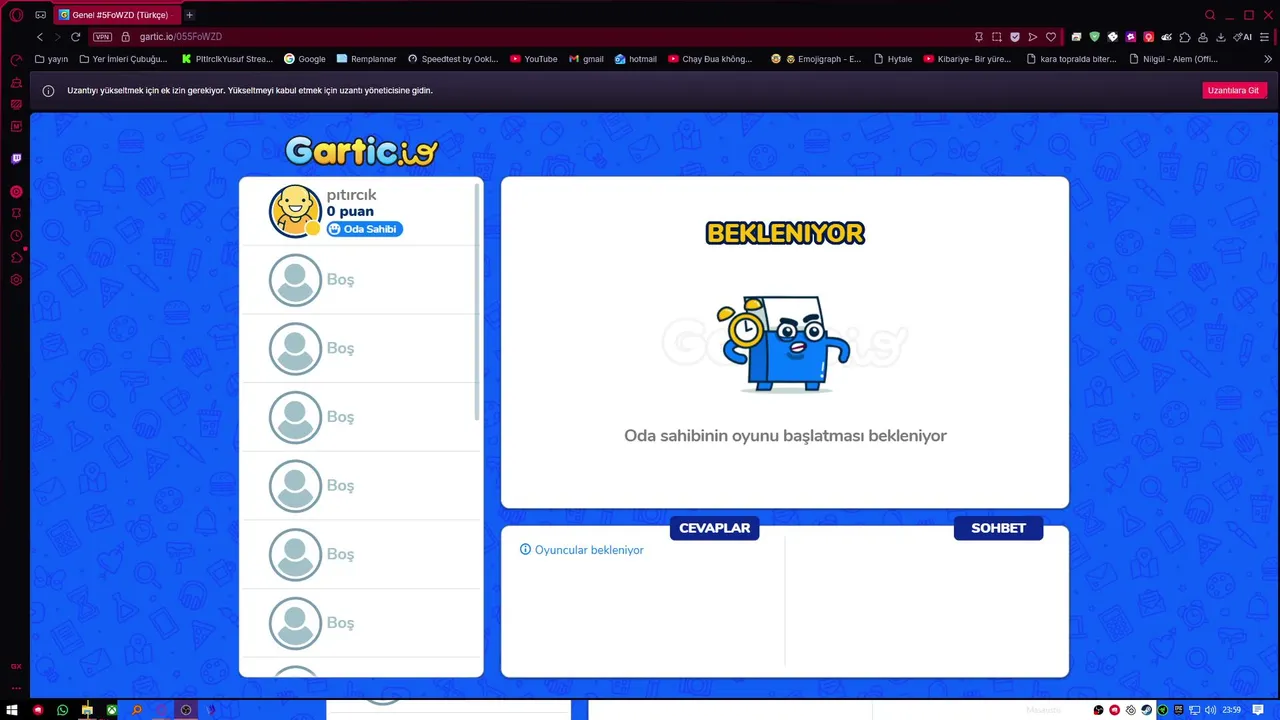Open a new tab with plus button
Image resolution: width=1280 pixels, height=720 pixels.
point(189,15)
